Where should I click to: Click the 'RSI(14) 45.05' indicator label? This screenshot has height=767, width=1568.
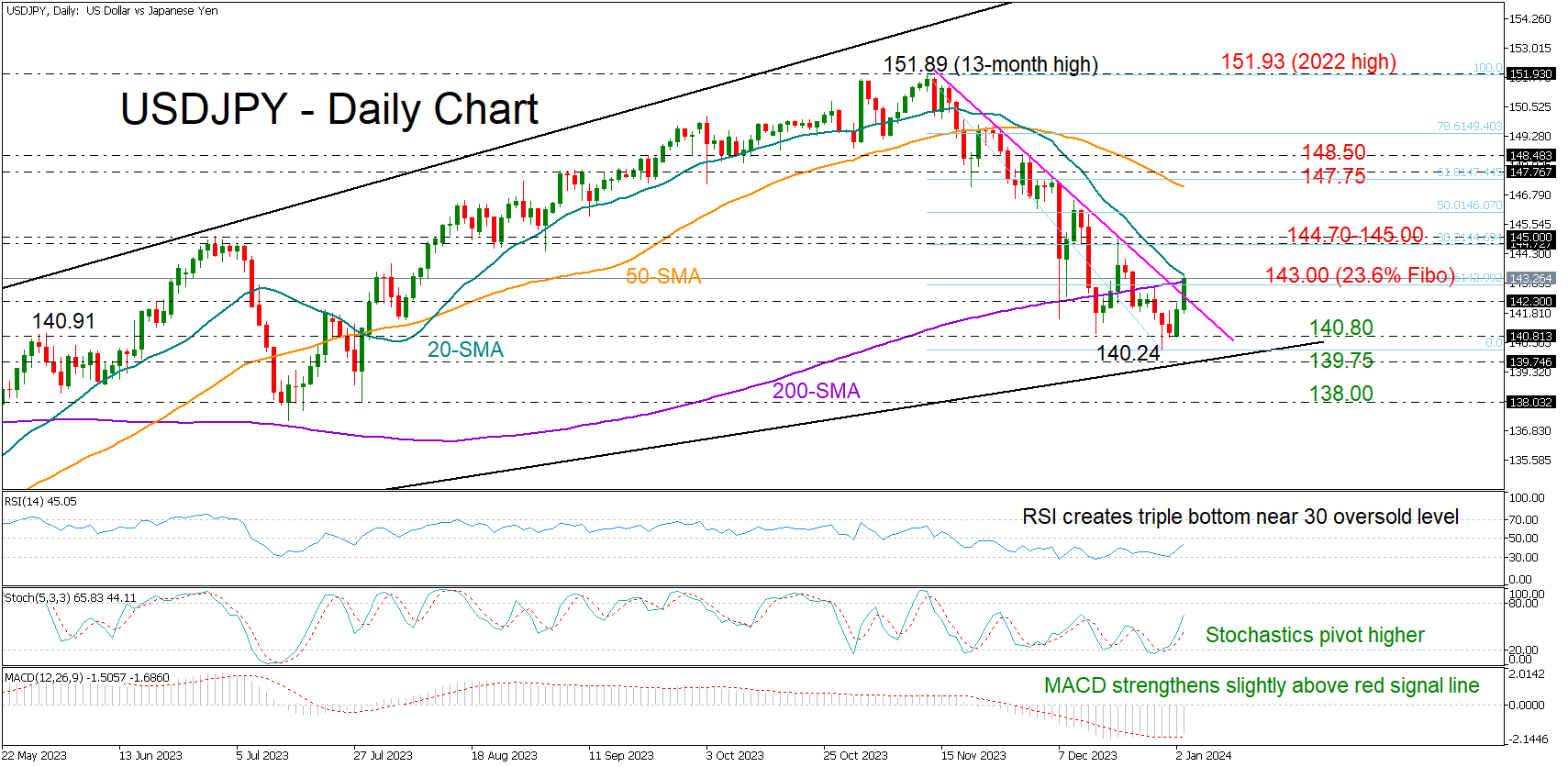pos(41,502)
